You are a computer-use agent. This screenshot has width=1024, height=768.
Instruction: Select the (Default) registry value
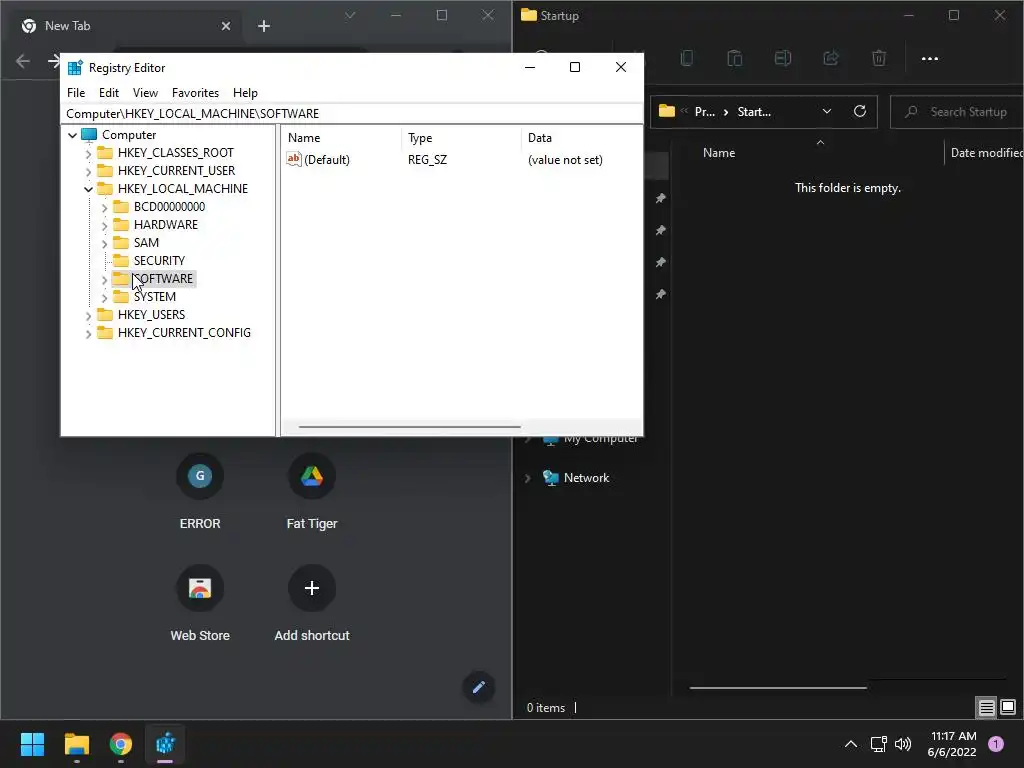327,160
